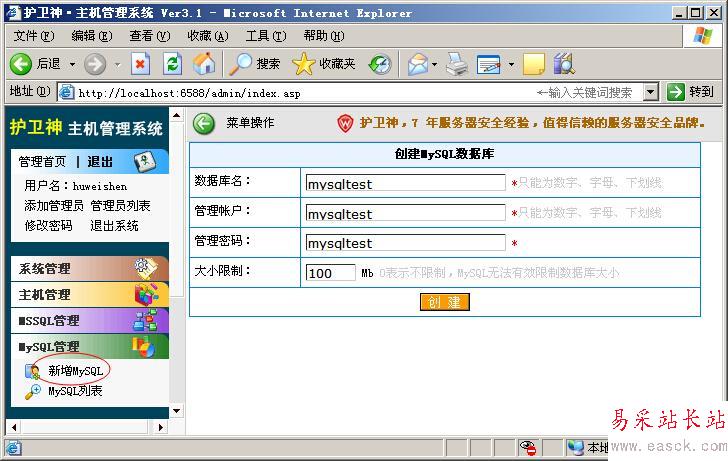This screenshot has height=461, width=728.
Task: Expand MSSQL管理 sidebar section
Action: pos(90,320)
